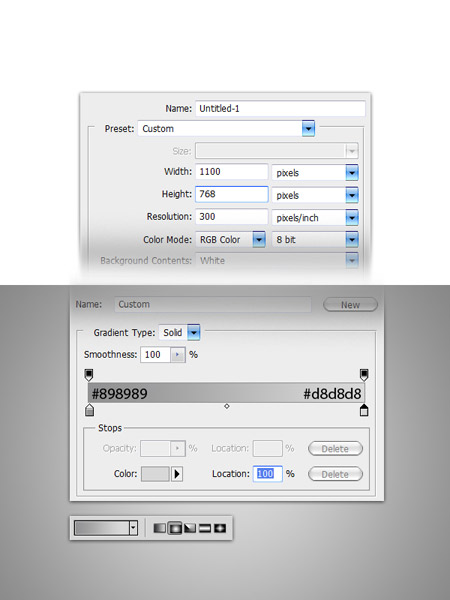
Task: Click the Width field 1100
Action: coord(232,172)
